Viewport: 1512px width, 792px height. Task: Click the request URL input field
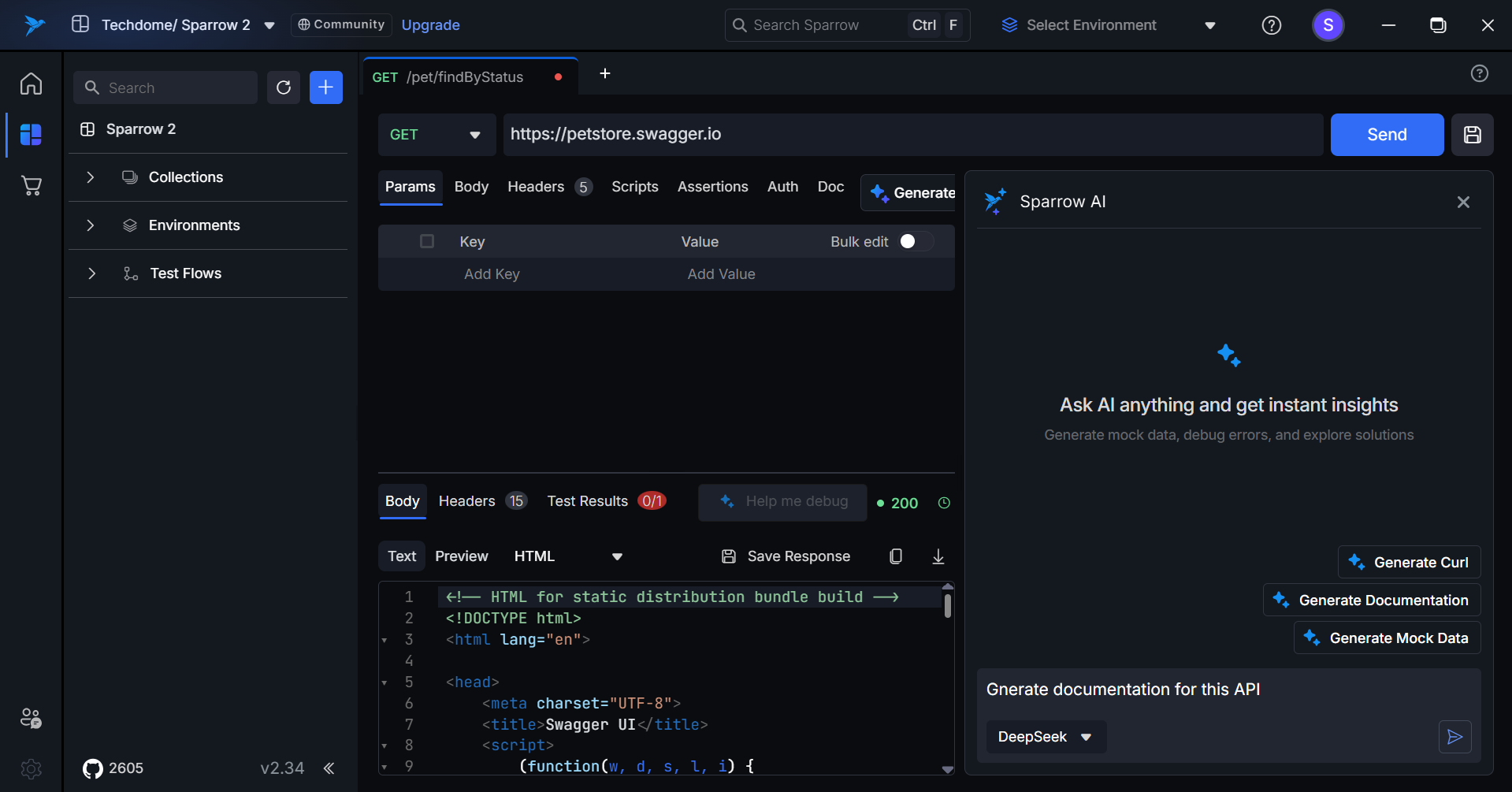click(x=912, y=135)
